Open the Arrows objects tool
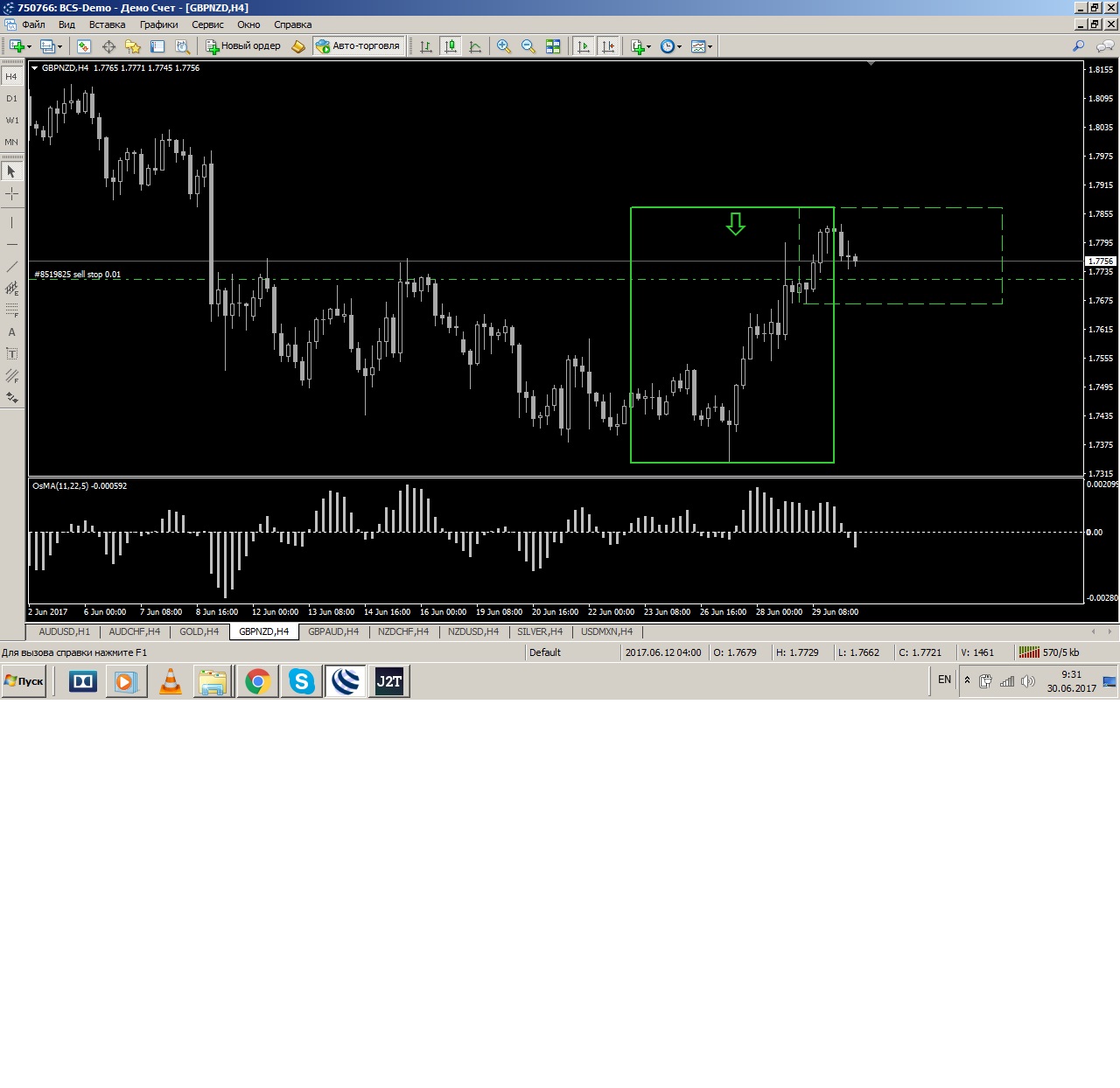The height and width of the screenshot is (1088, 1120). pos(11,397)
